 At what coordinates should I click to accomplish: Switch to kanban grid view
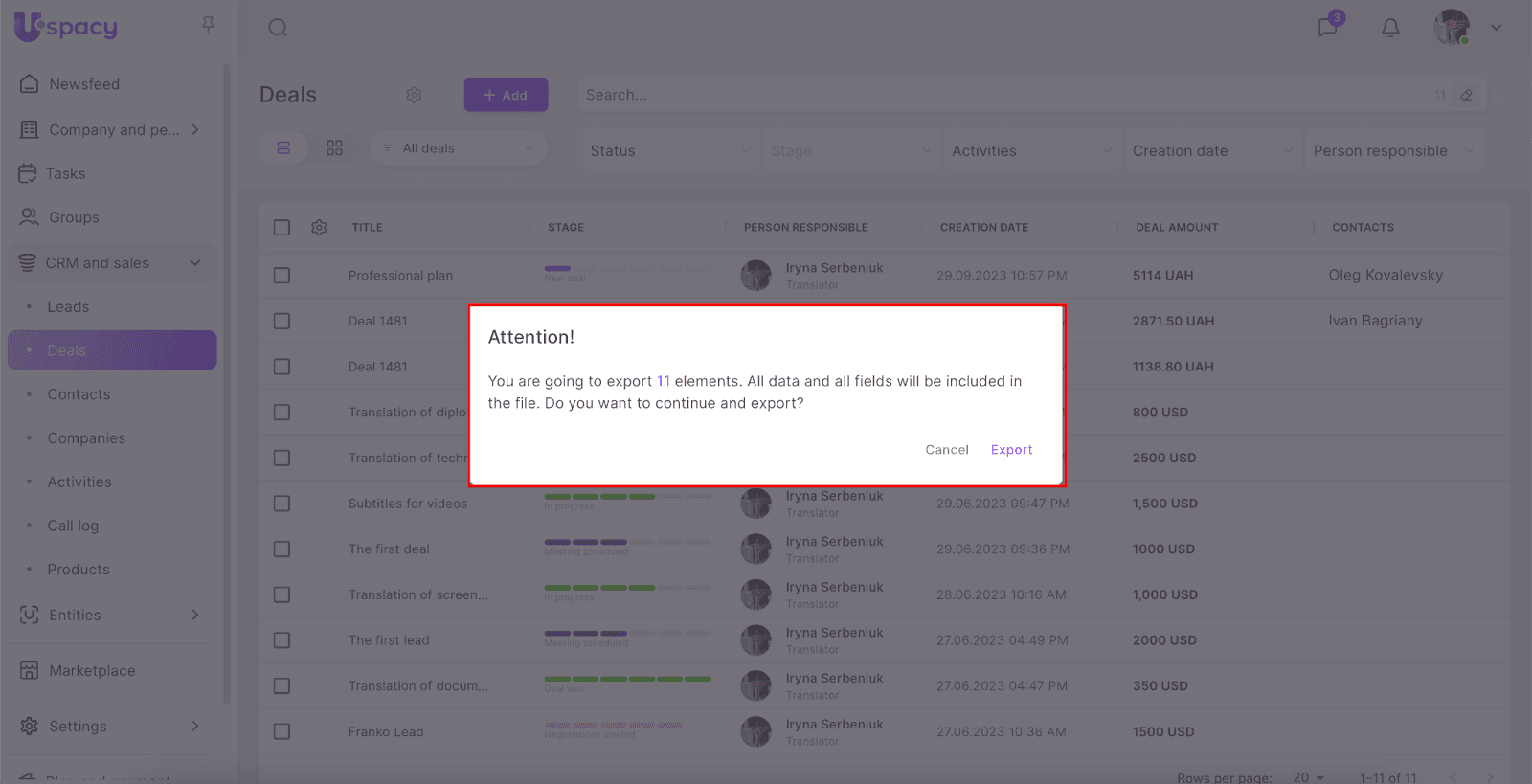click(x=334, y=148)
